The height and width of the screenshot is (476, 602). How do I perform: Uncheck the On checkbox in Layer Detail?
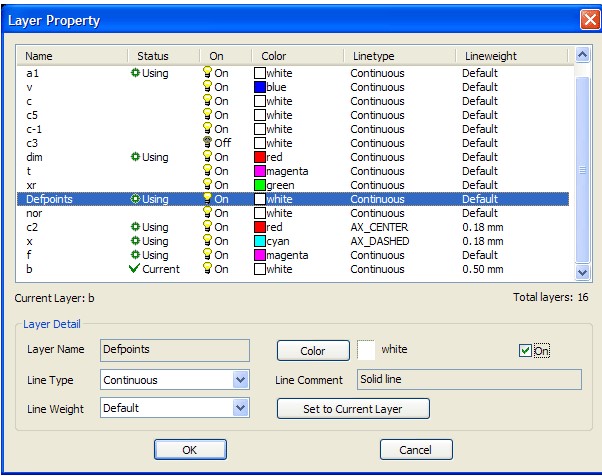click(x=526, y=351)
